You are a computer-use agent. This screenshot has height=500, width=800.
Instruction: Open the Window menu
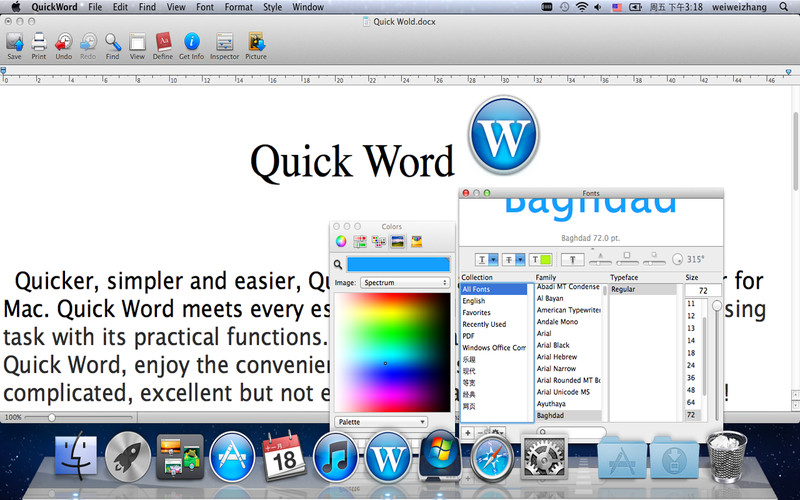[308, 7]
